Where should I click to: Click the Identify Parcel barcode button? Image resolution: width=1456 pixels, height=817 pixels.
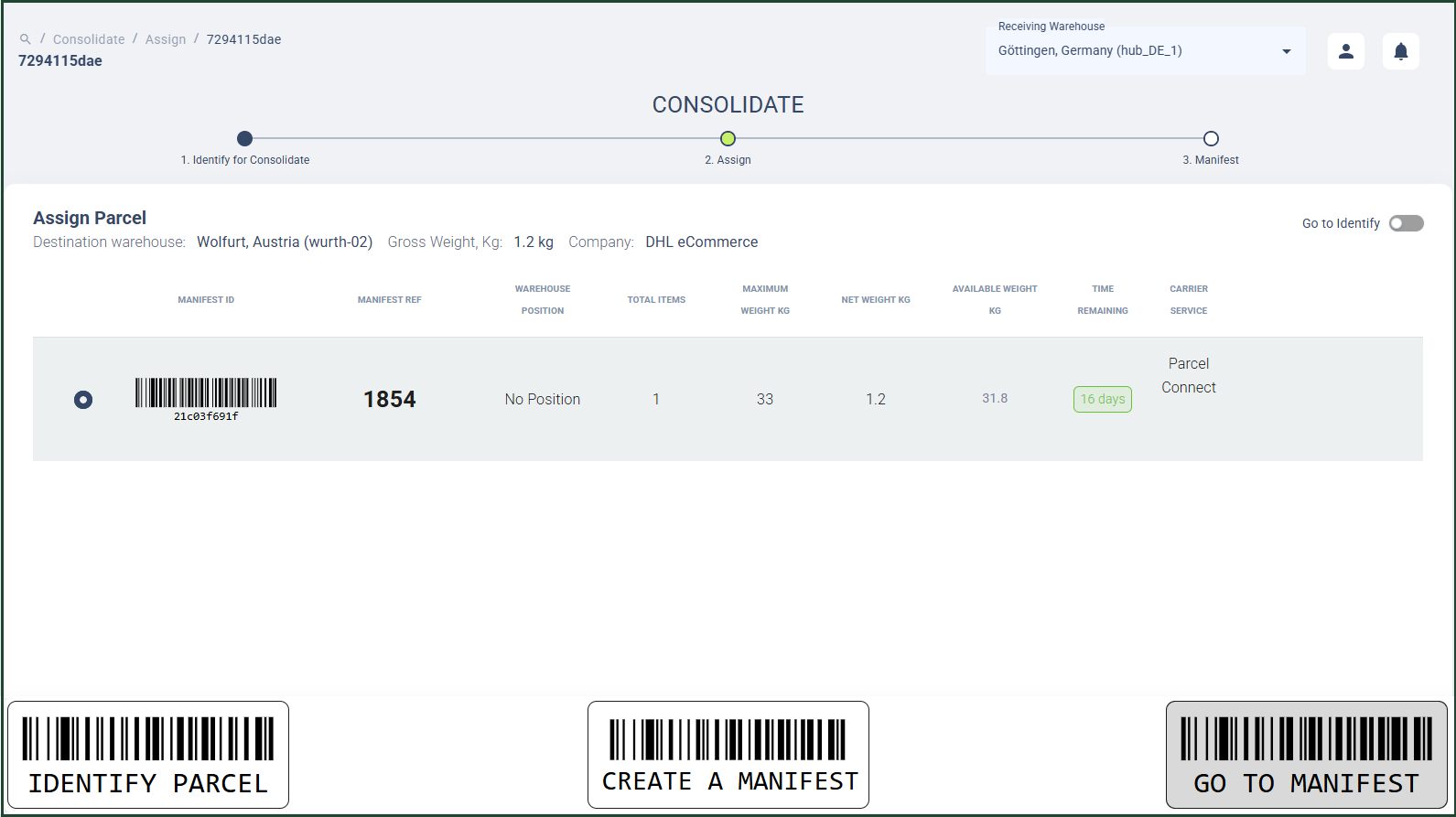[148, 755]
